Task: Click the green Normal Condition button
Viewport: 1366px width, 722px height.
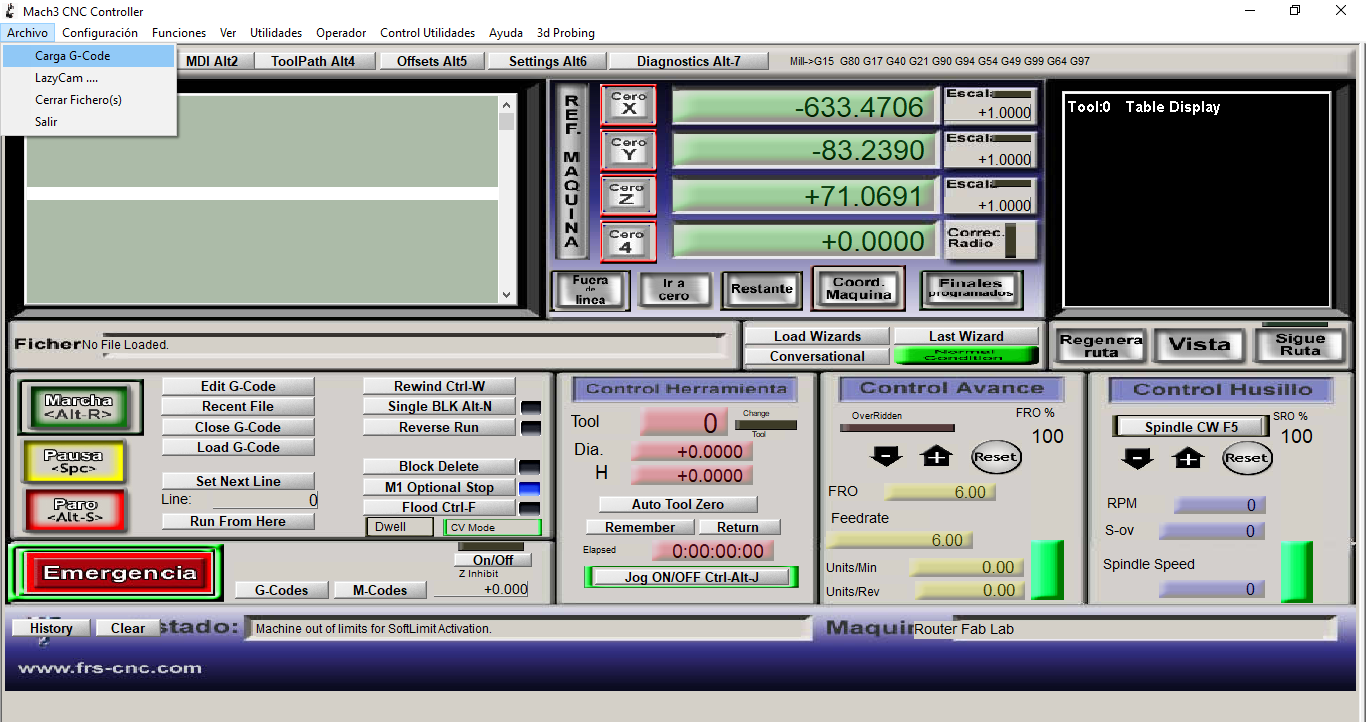Action: [966, 356]
